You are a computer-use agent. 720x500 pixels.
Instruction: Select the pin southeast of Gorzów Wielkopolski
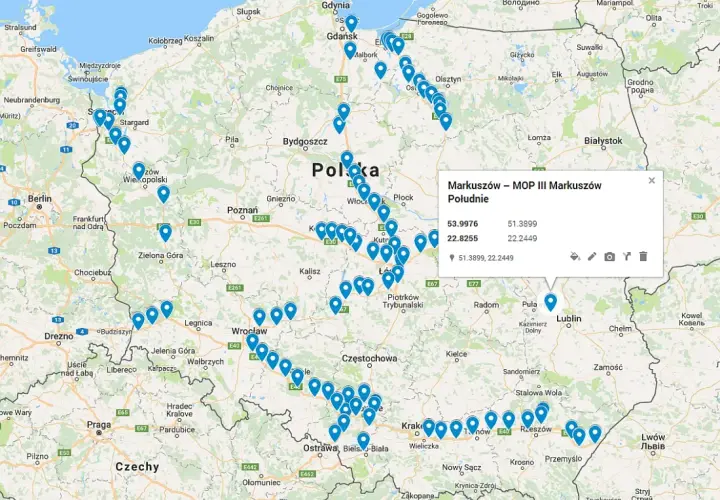point(163,194)
